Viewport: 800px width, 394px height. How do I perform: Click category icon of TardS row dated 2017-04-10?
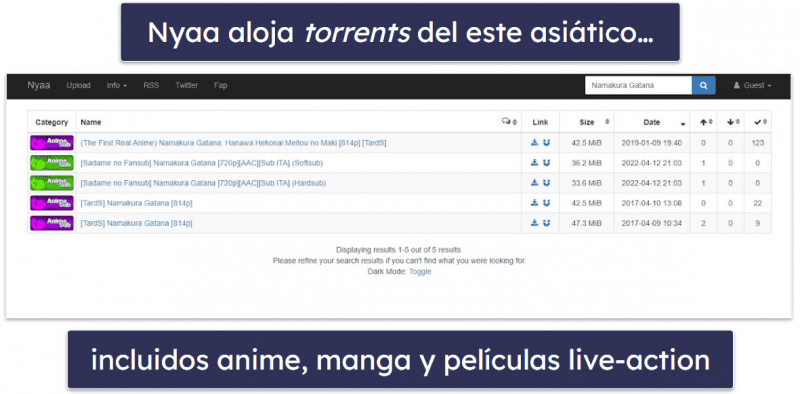[52, 203]
